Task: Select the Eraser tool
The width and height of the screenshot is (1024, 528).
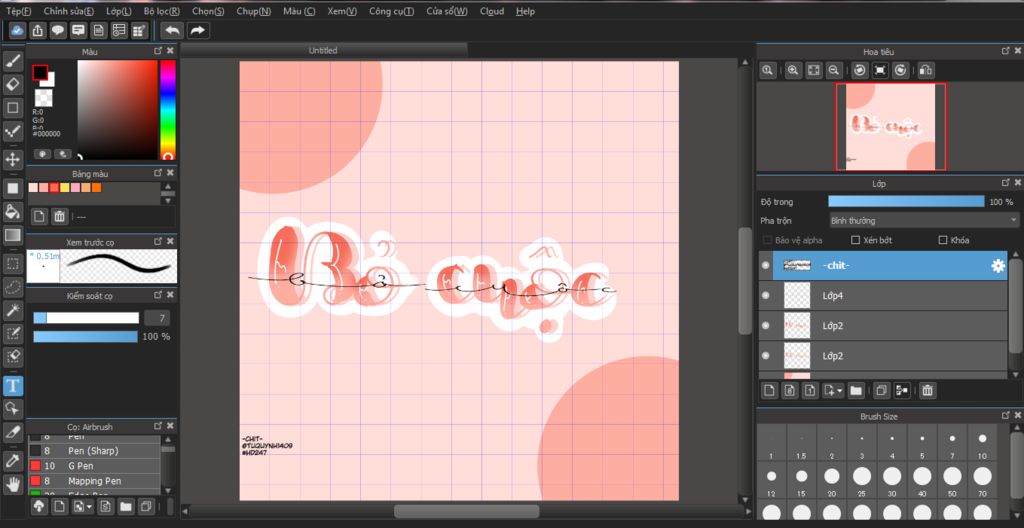Action: click(x=13, y=84)
